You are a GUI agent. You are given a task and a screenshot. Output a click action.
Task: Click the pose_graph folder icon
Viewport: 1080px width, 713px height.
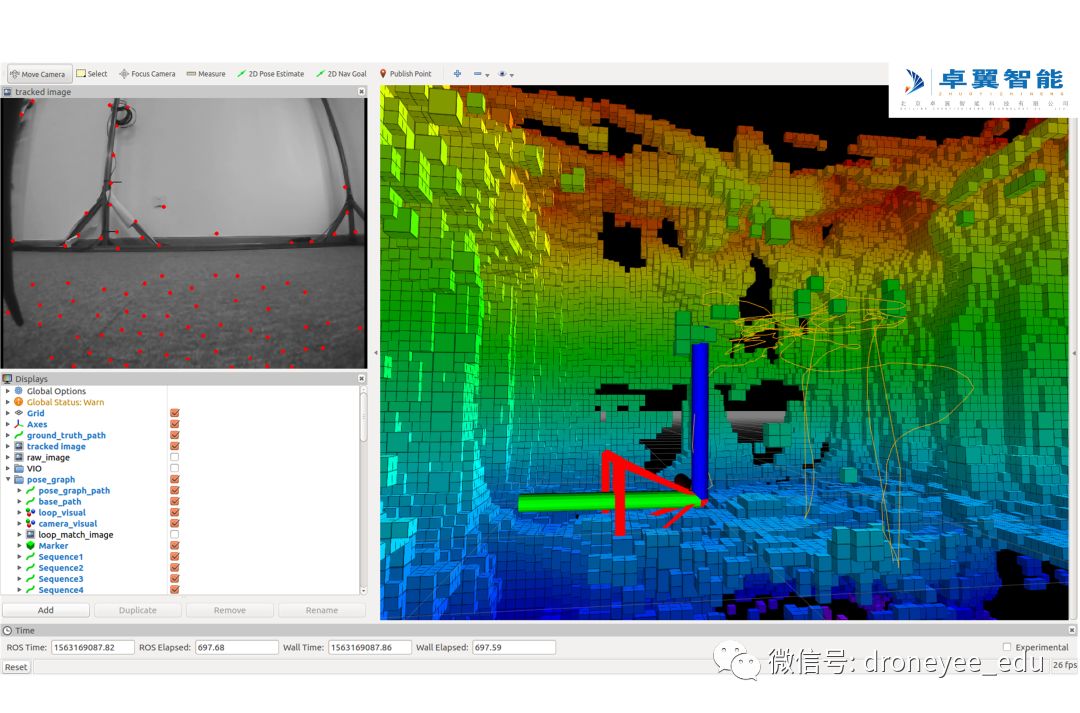click(x=19, y=479)
